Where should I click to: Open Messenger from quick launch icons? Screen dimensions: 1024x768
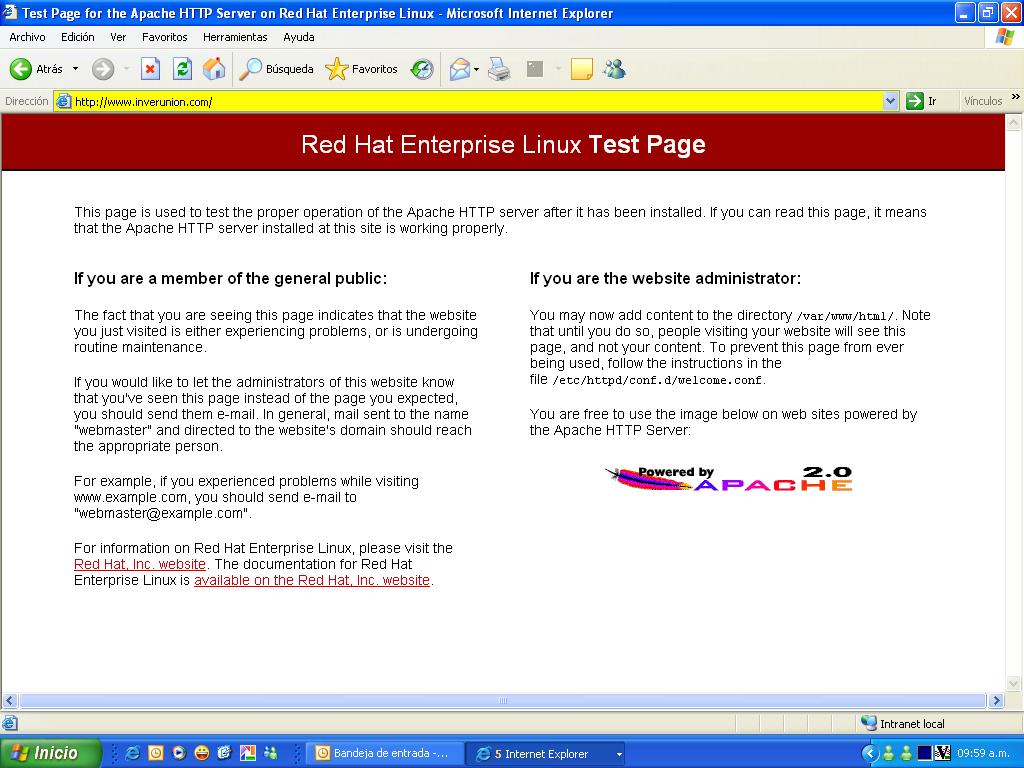(270, 753)
